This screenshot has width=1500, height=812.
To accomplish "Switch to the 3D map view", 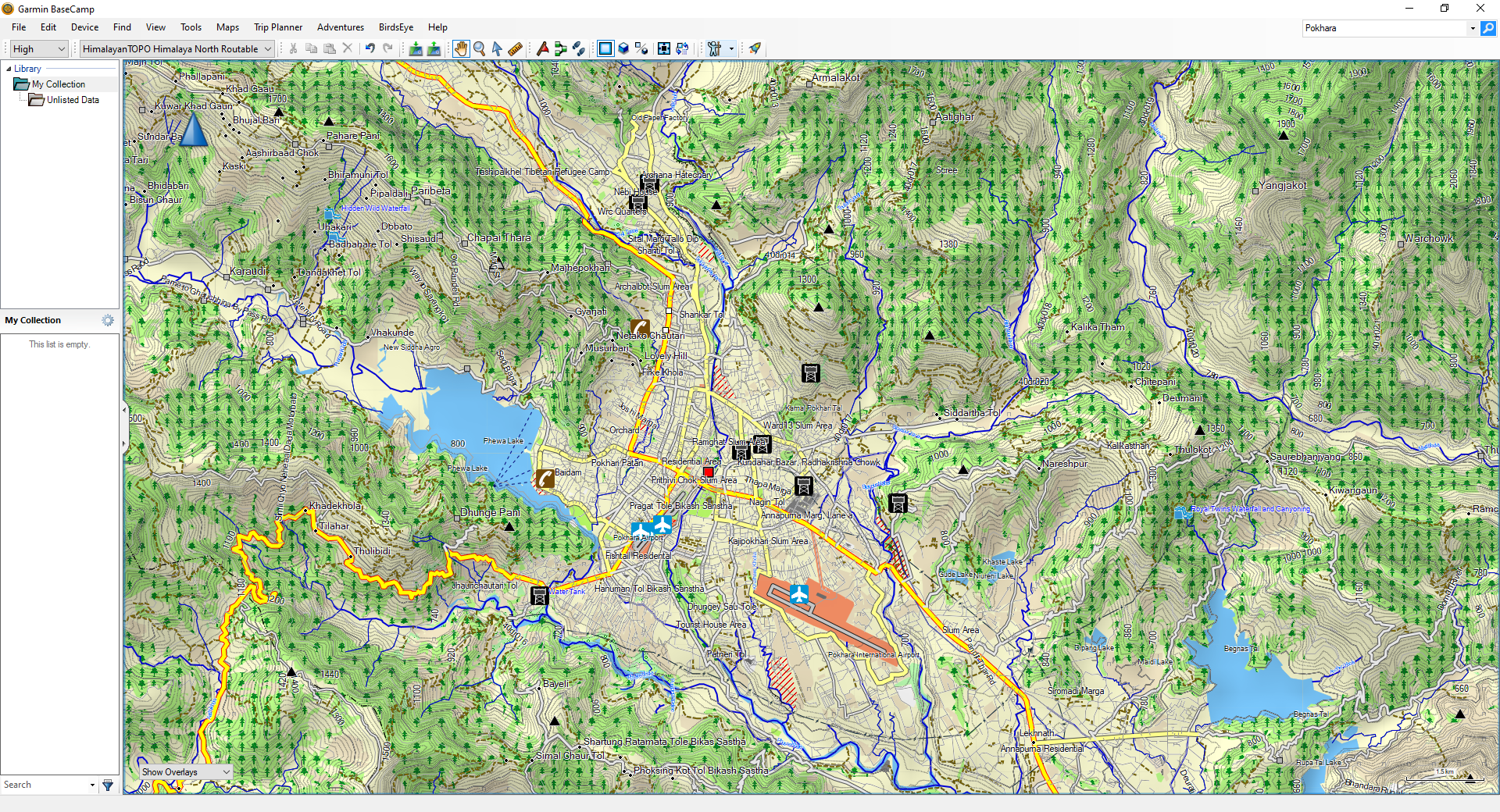I will point(623,48).
